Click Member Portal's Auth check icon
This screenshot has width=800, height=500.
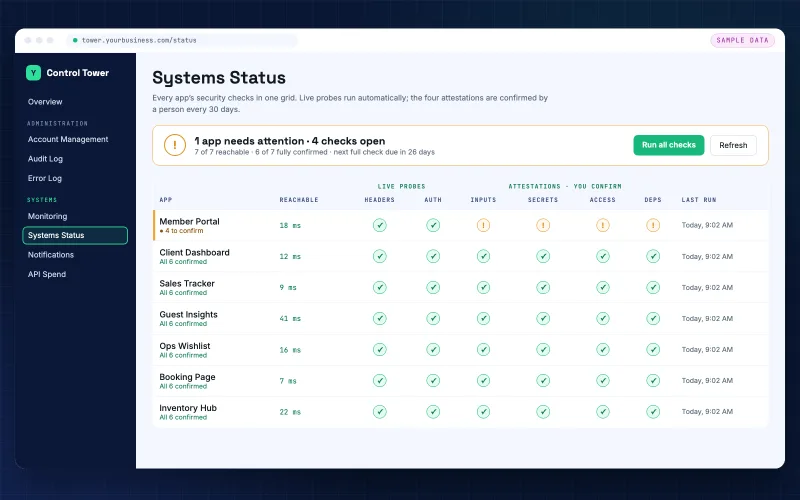tap(433, 225)
